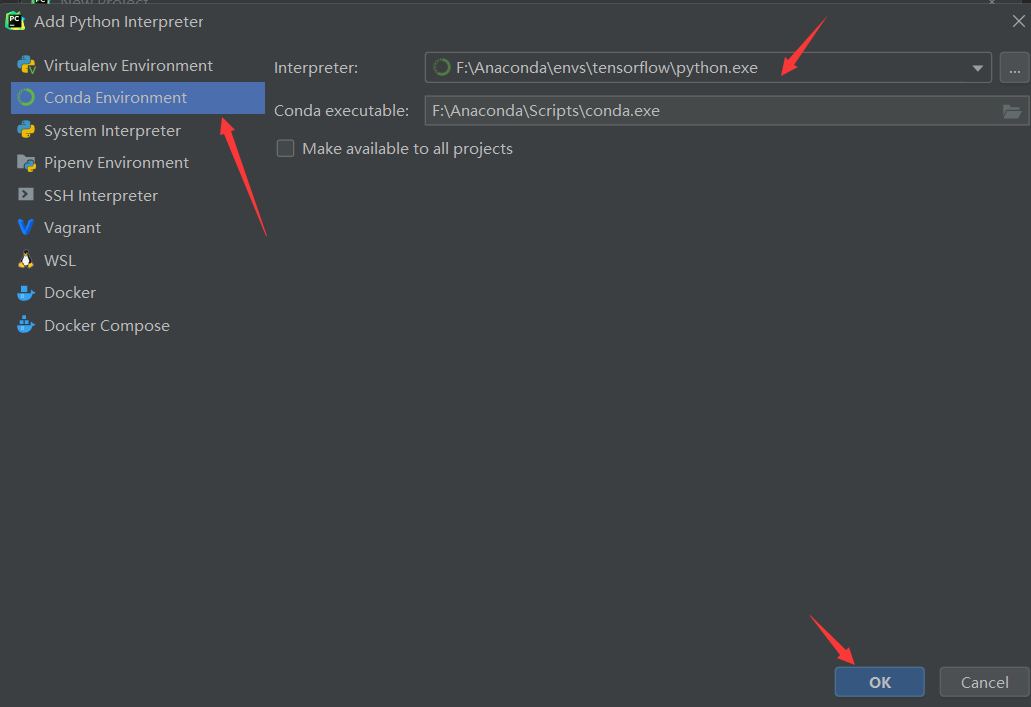
Task: Select the WSL option
Action: point(138,260)
